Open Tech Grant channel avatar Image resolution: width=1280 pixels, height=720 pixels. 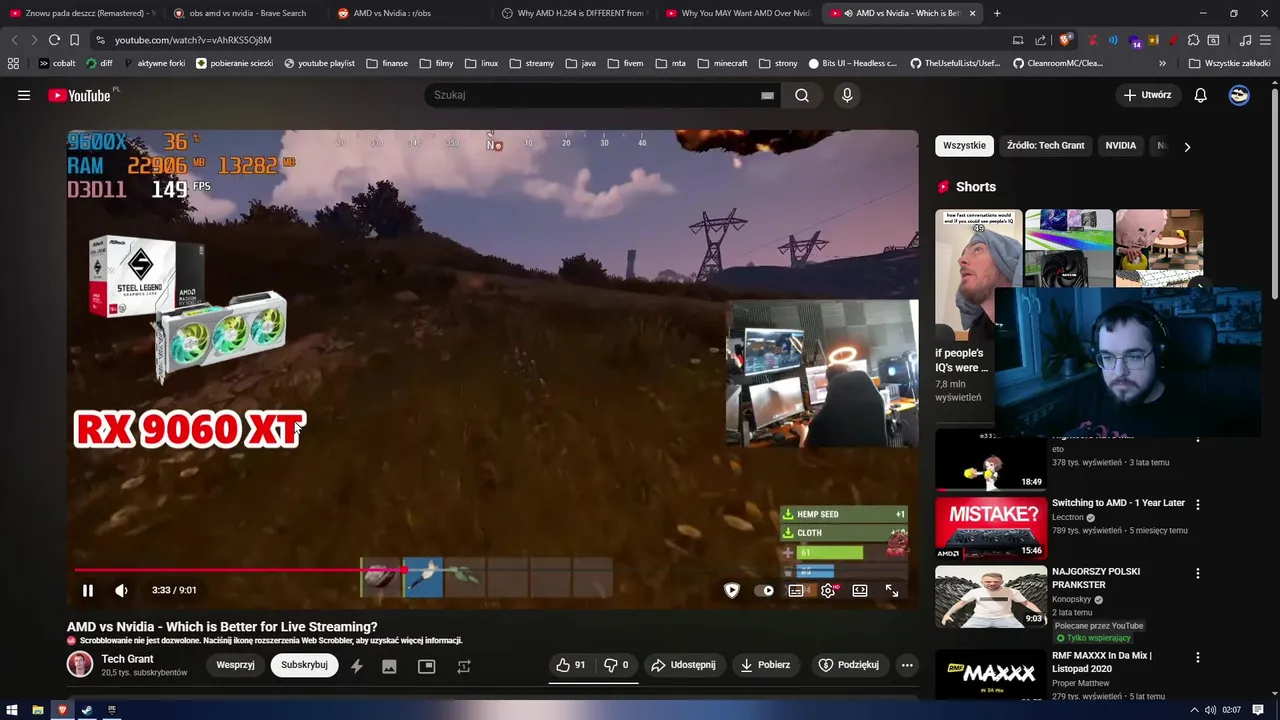click(80, 664)
